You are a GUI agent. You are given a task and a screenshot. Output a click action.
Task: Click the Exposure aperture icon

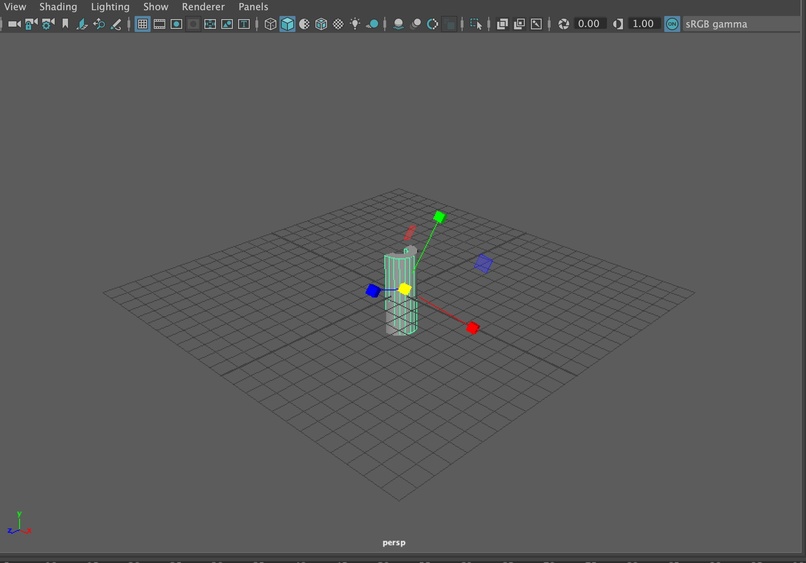[x=563, y=24]
